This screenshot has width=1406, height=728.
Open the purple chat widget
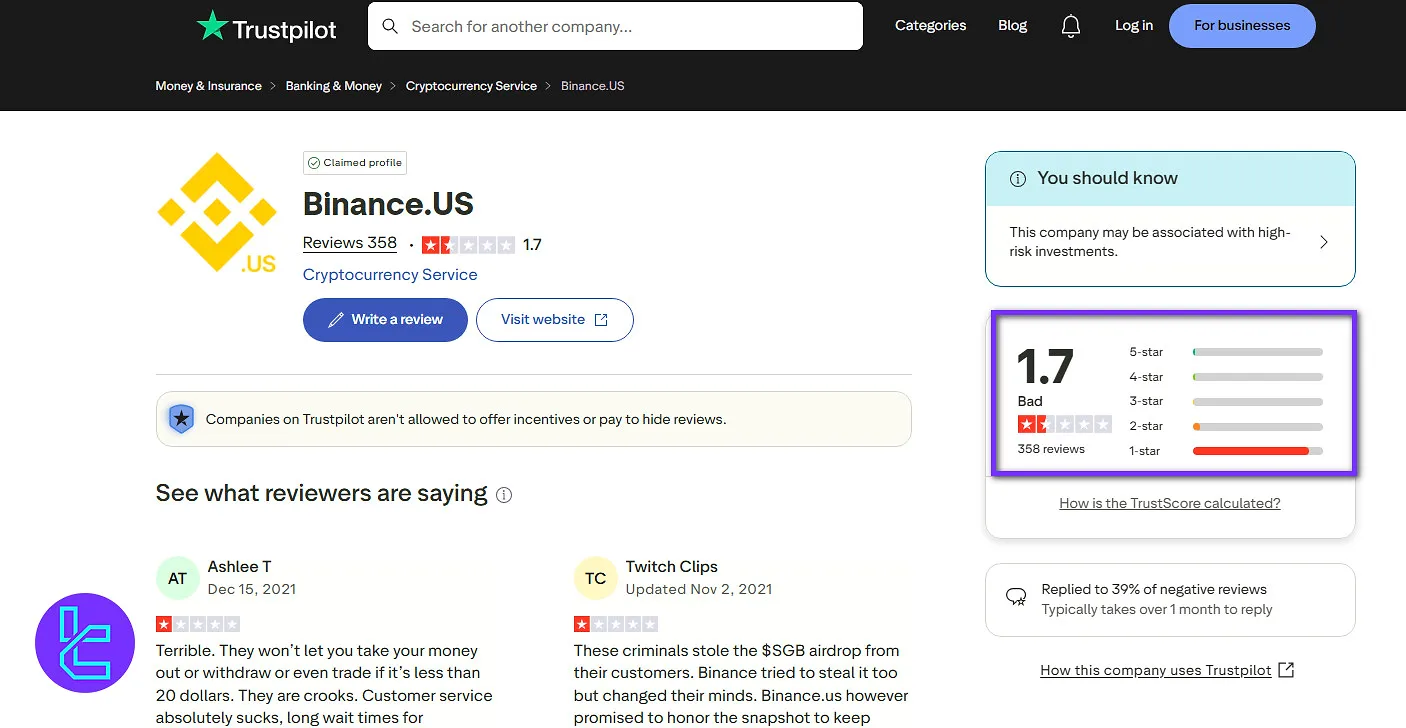85,643
